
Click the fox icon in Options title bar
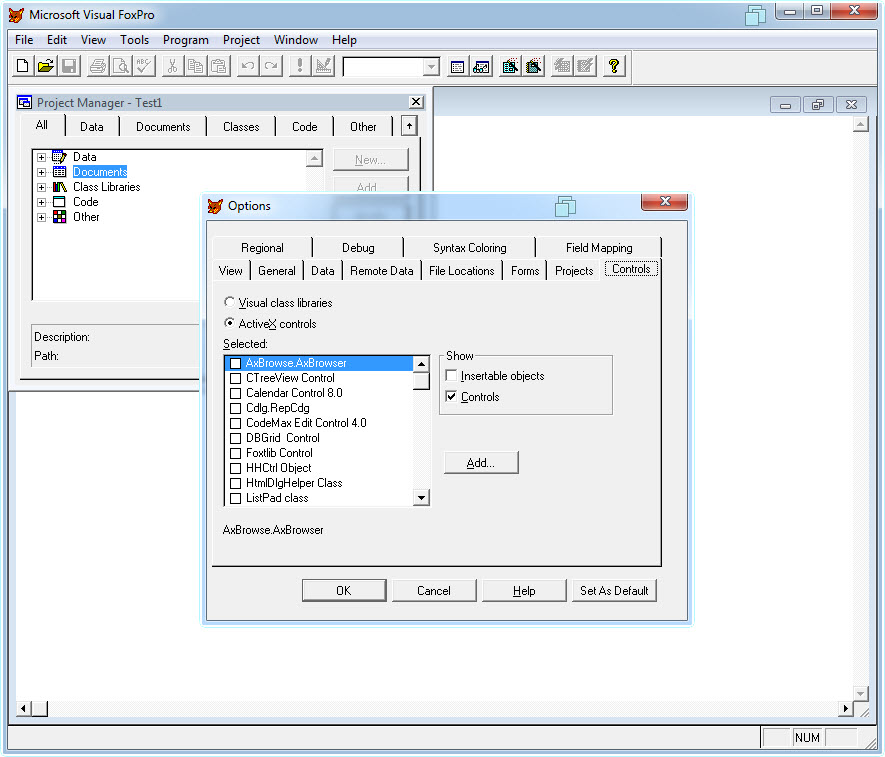tap(215, 206)
